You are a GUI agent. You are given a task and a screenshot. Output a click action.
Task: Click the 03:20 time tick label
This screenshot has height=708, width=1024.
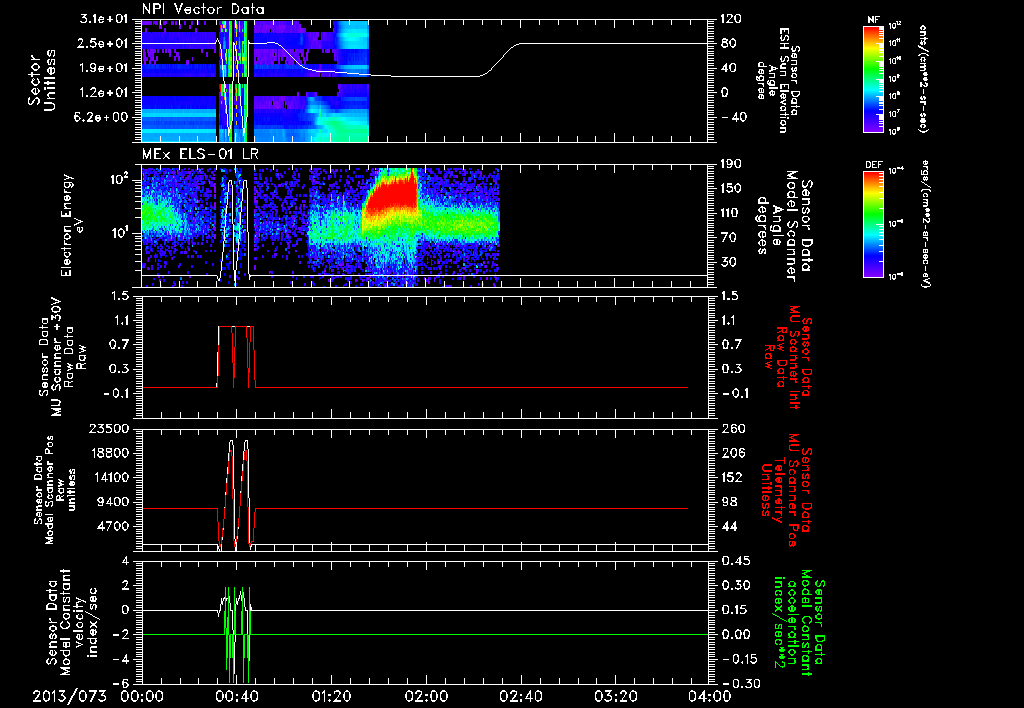point(615,697)
